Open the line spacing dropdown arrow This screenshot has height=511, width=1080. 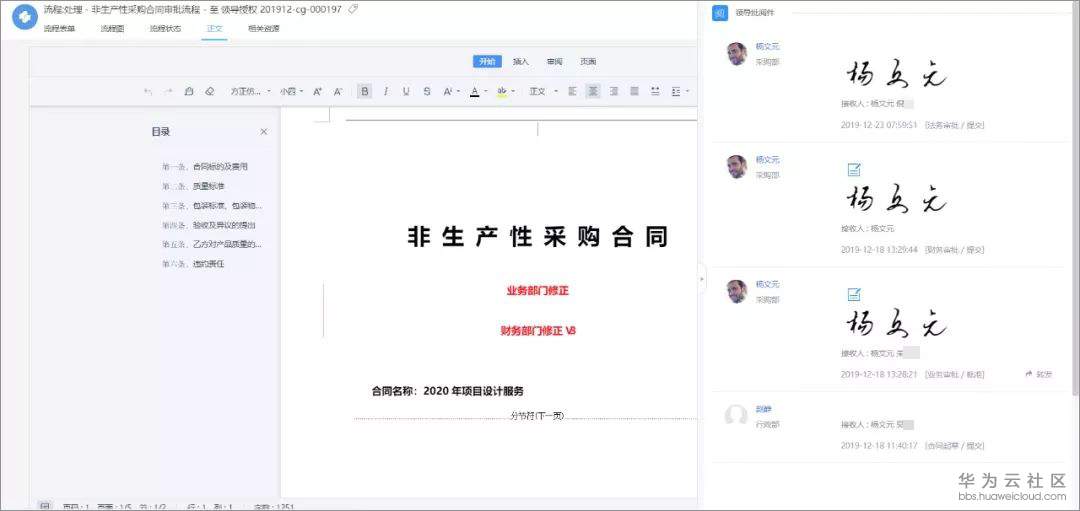click(x=688, y=91)
